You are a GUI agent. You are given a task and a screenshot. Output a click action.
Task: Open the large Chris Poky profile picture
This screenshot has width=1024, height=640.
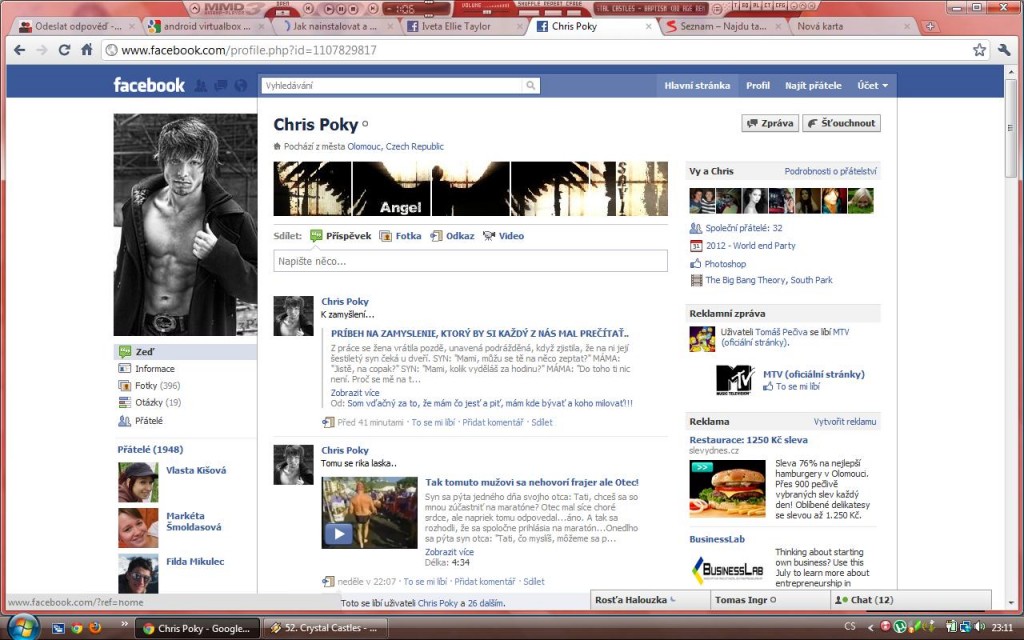pyautogui.click(x=185, y=225)
